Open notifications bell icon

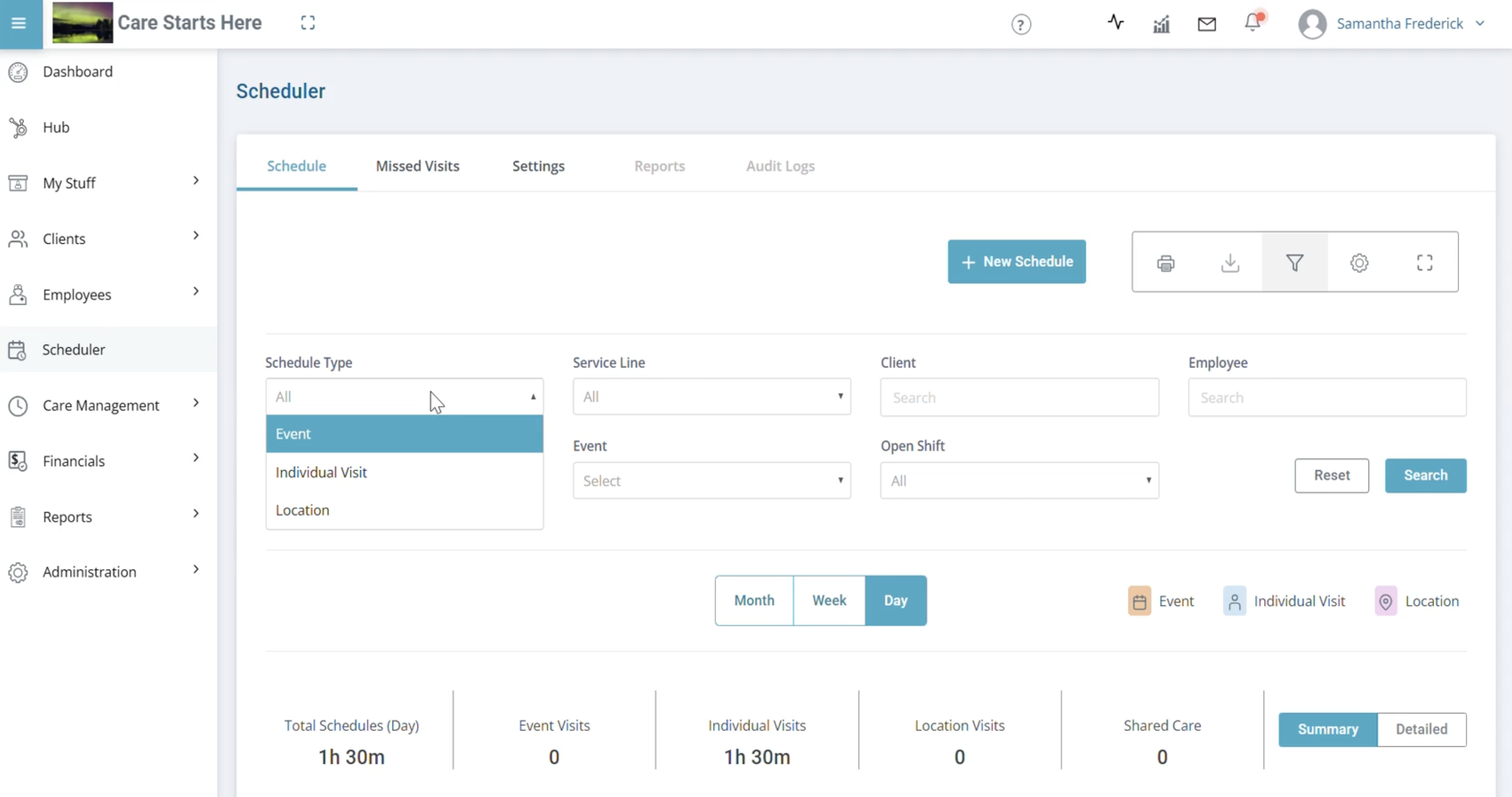click(1252, 23)
